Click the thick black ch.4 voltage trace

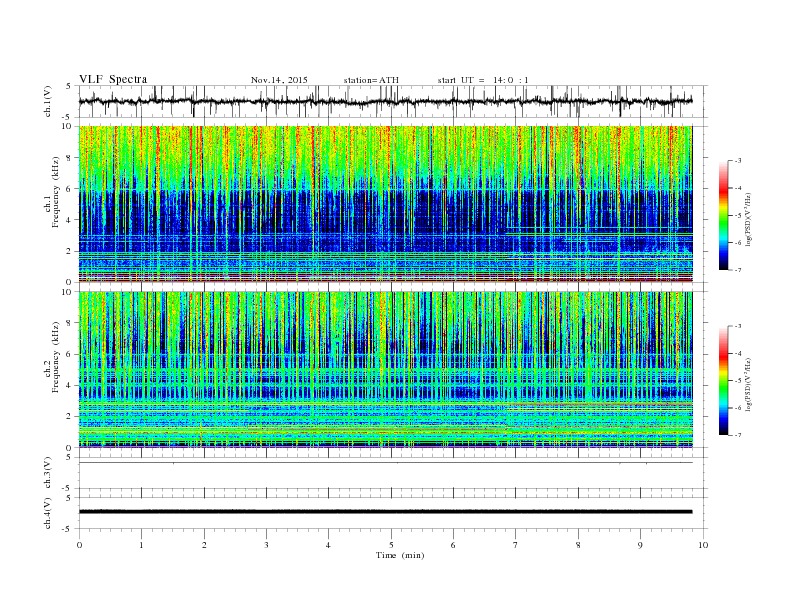[x=385, y=512]
